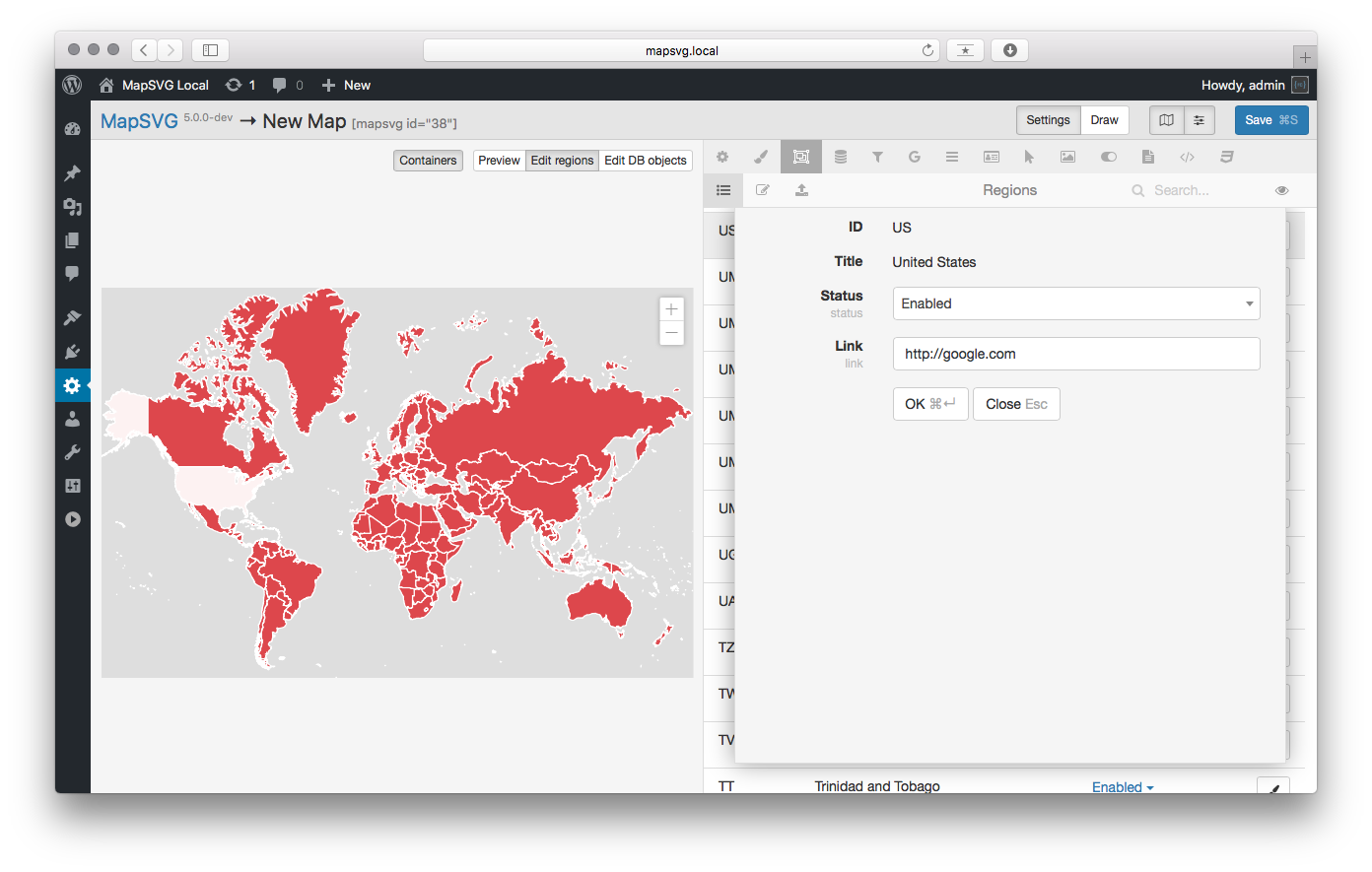Click the Trinidad and Tobago row edit pencil
The image size is (1372, 872).
1273,787
